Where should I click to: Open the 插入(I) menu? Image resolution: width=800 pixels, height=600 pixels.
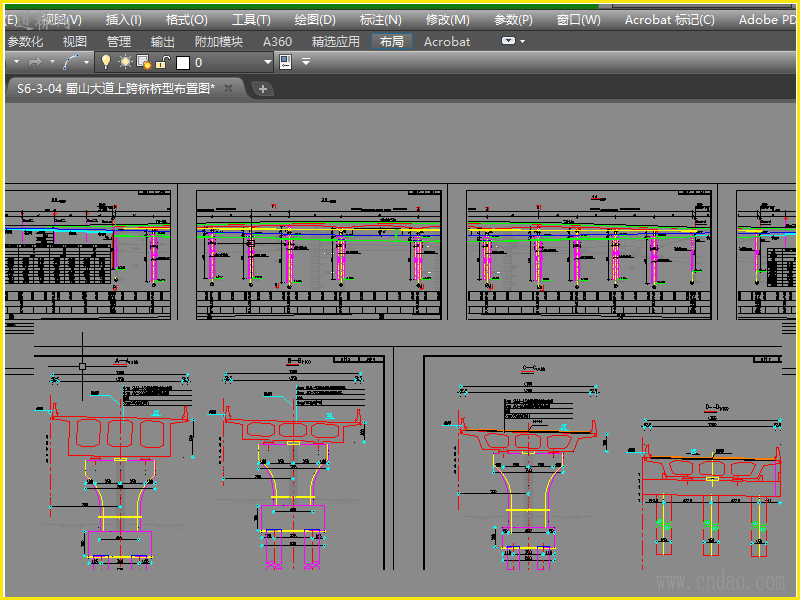tap(123, 19)
